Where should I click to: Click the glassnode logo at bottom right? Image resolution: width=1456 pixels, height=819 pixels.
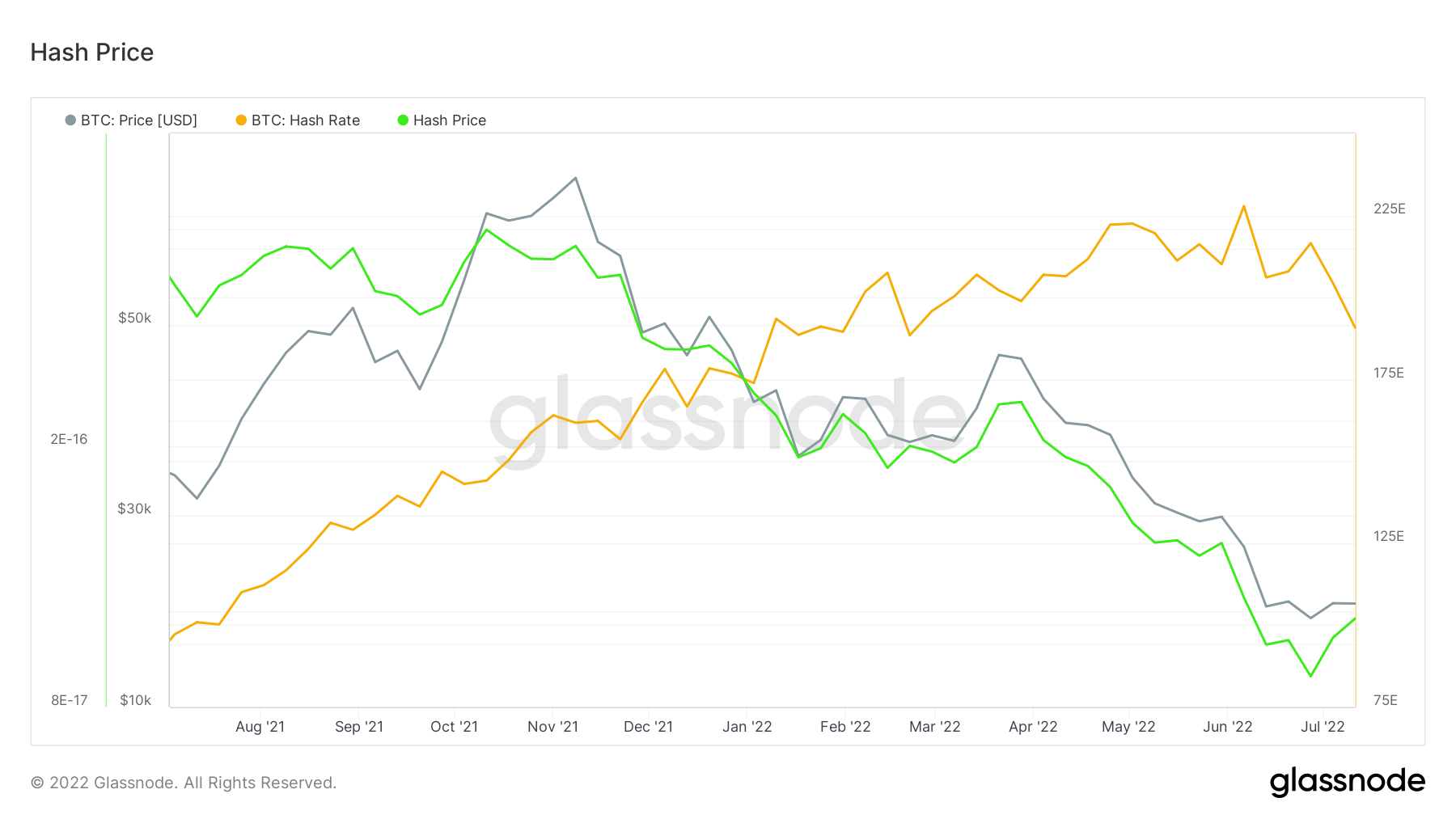click(1347, 782)
